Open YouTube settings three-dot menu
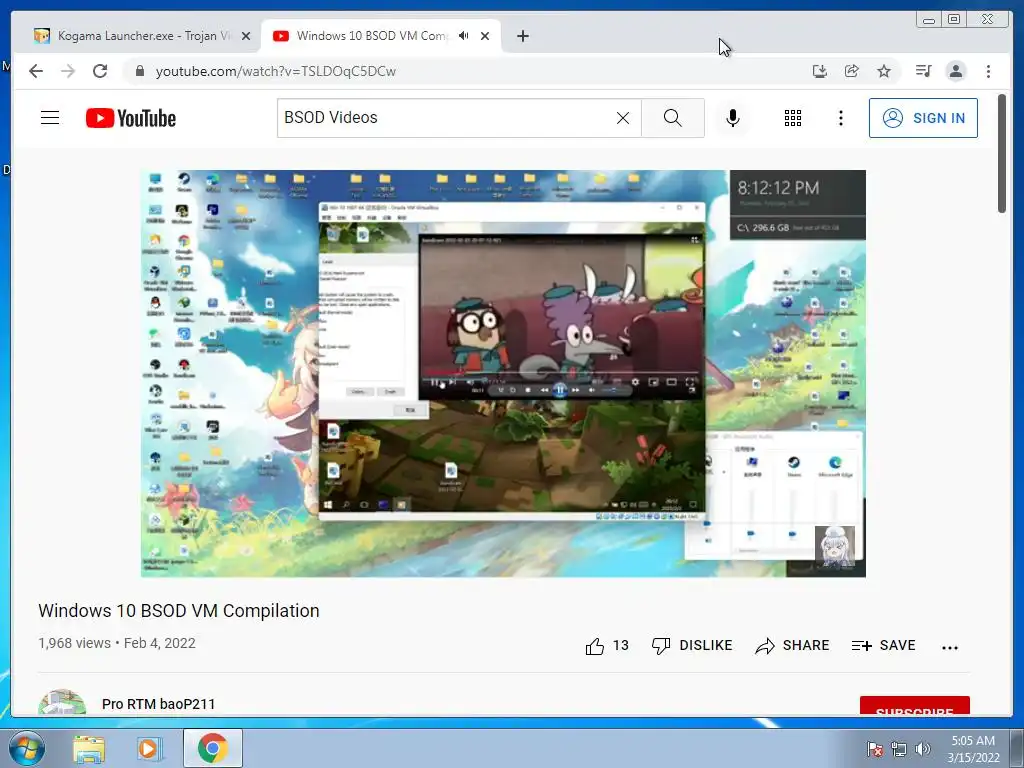The width and height of the screenshot is (1024, 768). tap(840, 118)
